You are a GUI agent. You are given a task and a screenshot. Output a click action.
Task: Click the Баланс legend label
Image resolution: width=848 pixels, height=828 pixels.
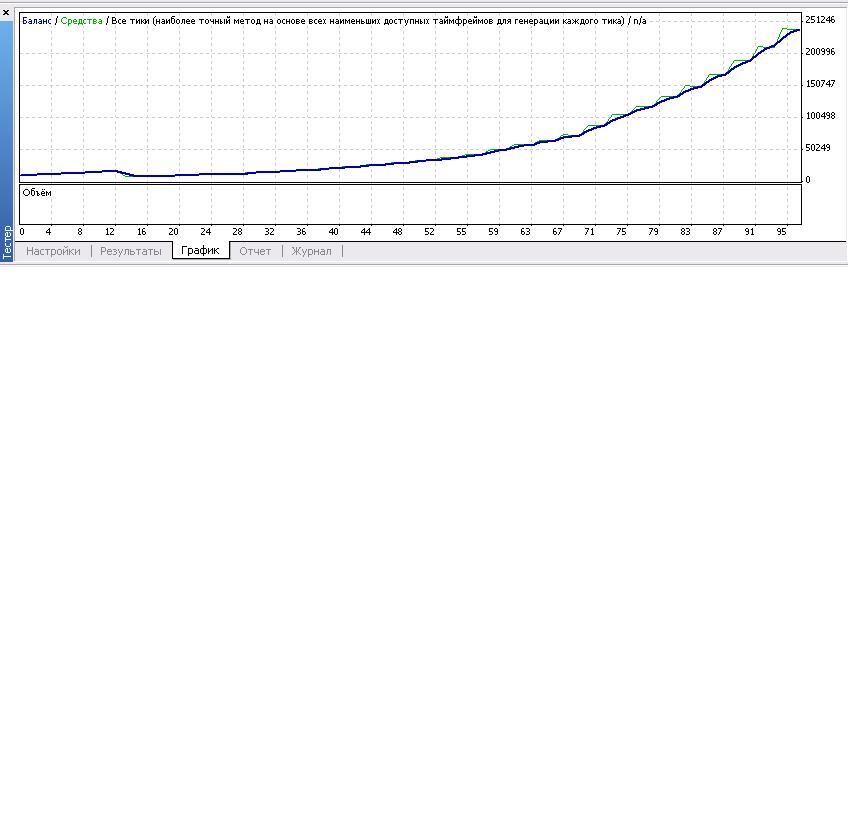pos(37,21)
